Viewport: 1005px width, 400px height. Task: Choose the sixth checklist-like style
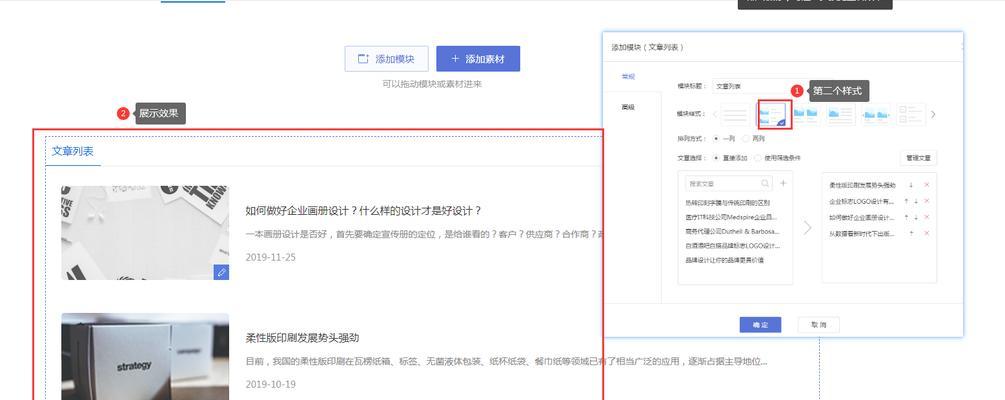click(911, 115)
